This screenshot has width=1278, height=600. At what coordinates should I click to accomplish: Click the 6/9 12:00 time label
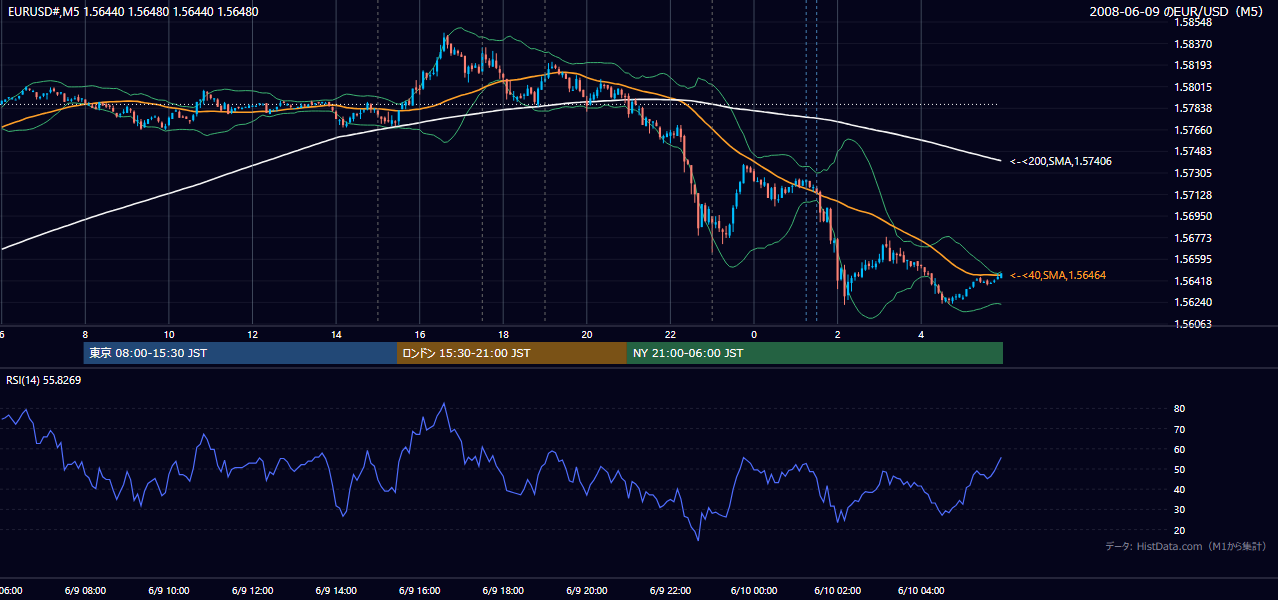[x=251, y=591]
